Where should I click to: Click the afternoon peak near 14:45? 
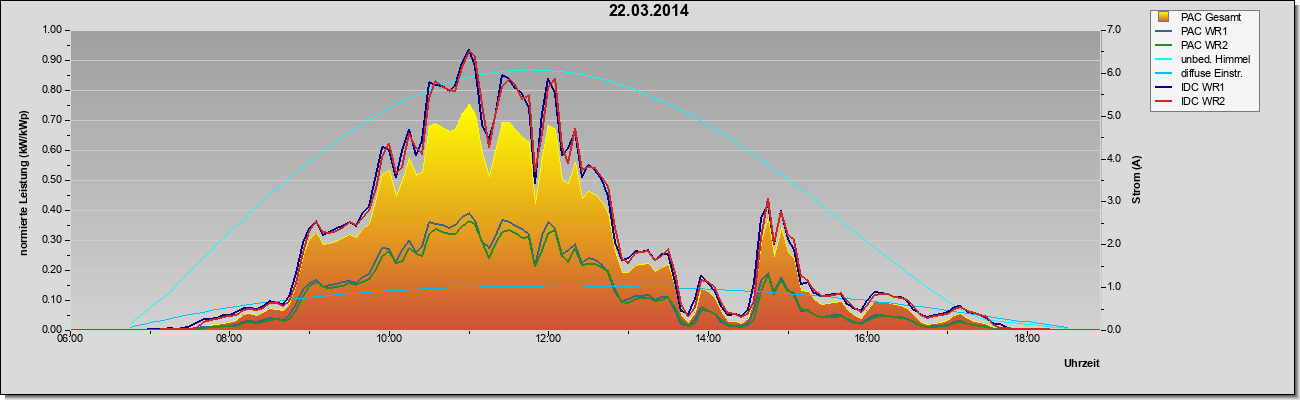[x=767, y=200]
